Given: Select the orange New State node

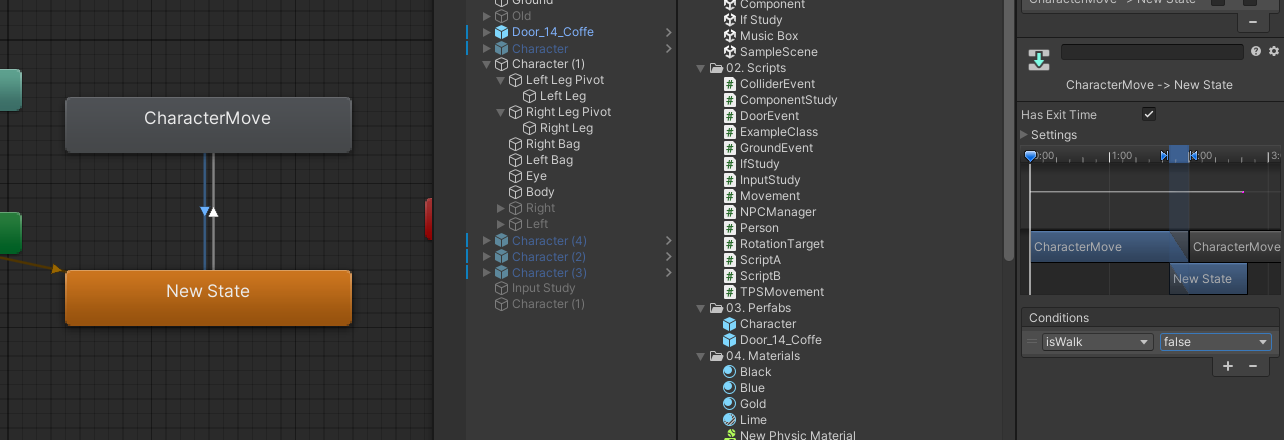Looking at the screenshot, I should (x=208, y=297).
